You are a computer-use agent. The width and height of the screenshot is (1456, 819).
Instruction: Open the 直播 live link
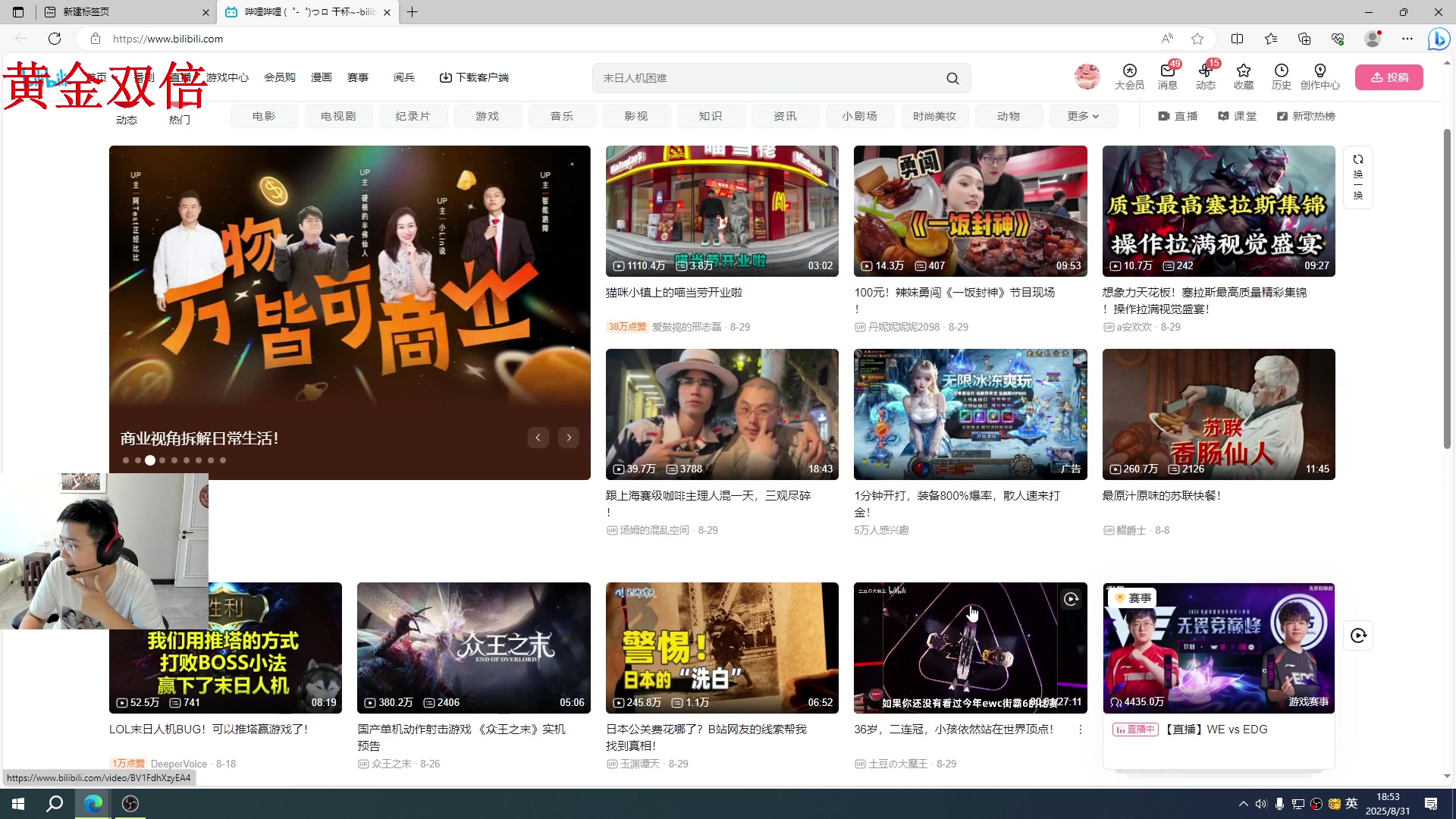[x=1178, y=116]
